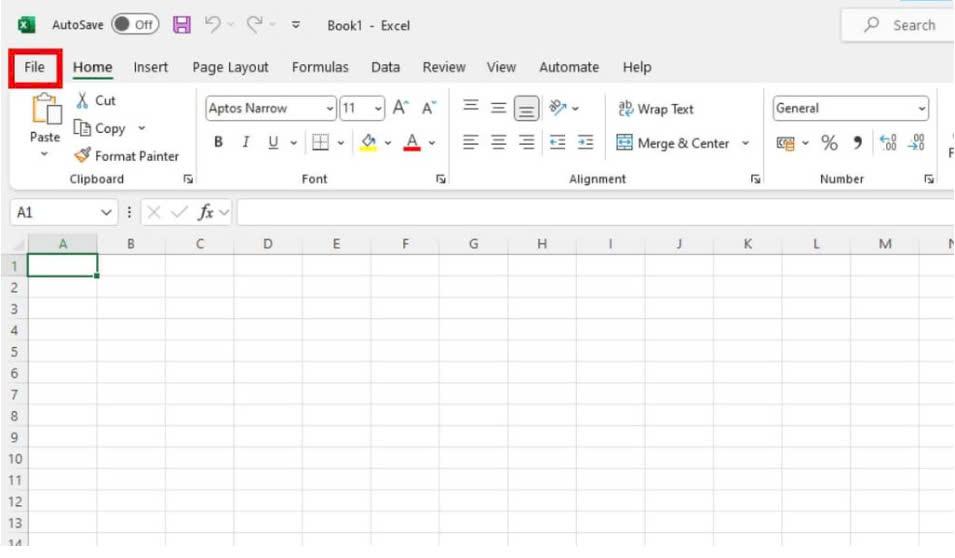Open Insert Function fx button
Screen dimensions: 955x558
tap(206, 212)
